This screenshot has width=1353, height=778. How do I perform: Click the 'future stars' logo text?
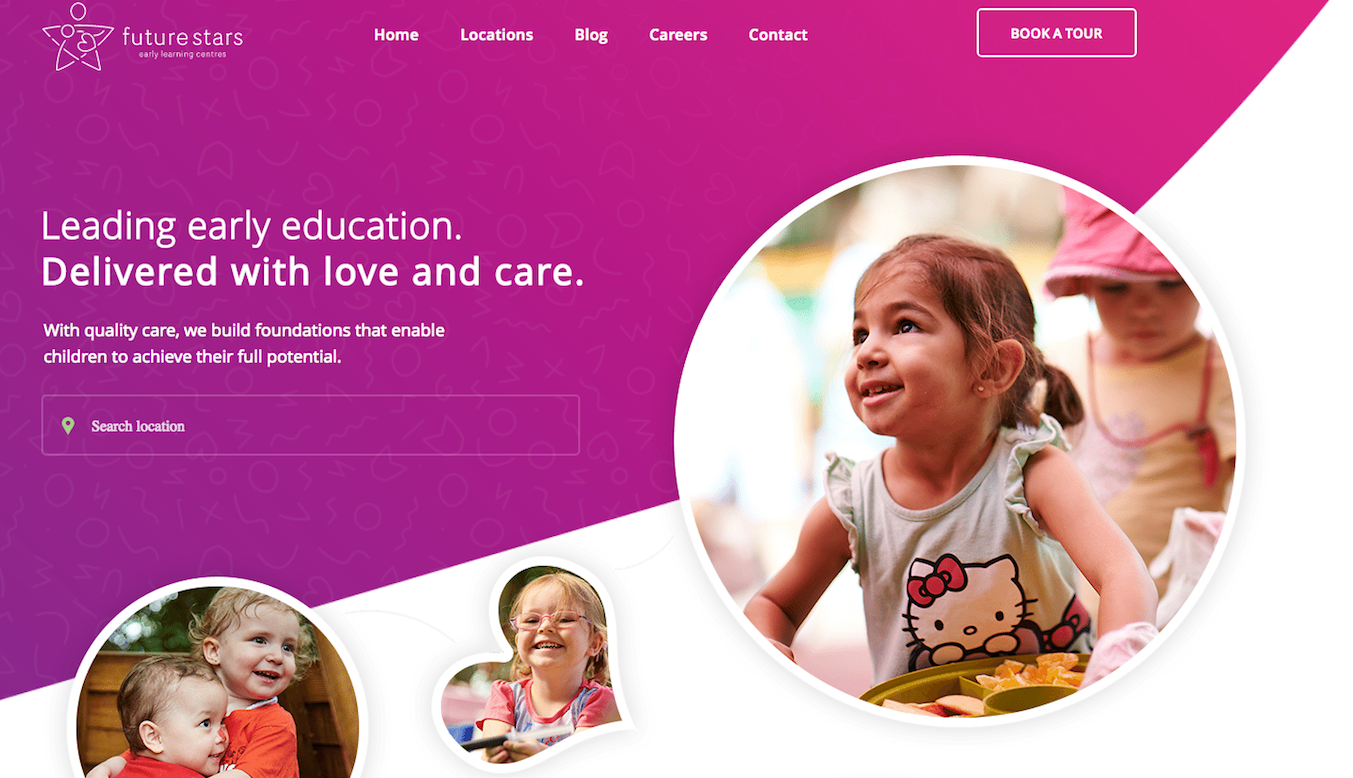point(182,38)
